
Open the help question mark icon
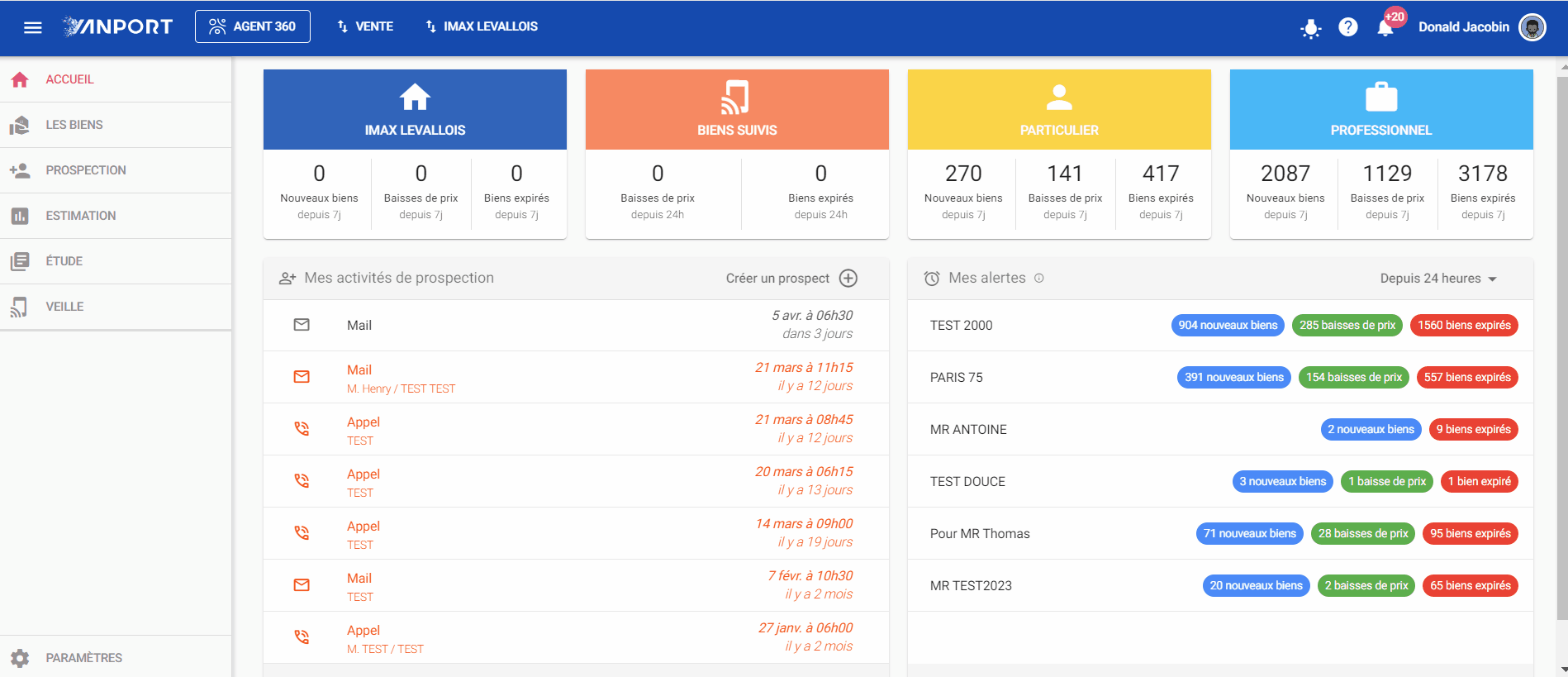click(1348, 27)
